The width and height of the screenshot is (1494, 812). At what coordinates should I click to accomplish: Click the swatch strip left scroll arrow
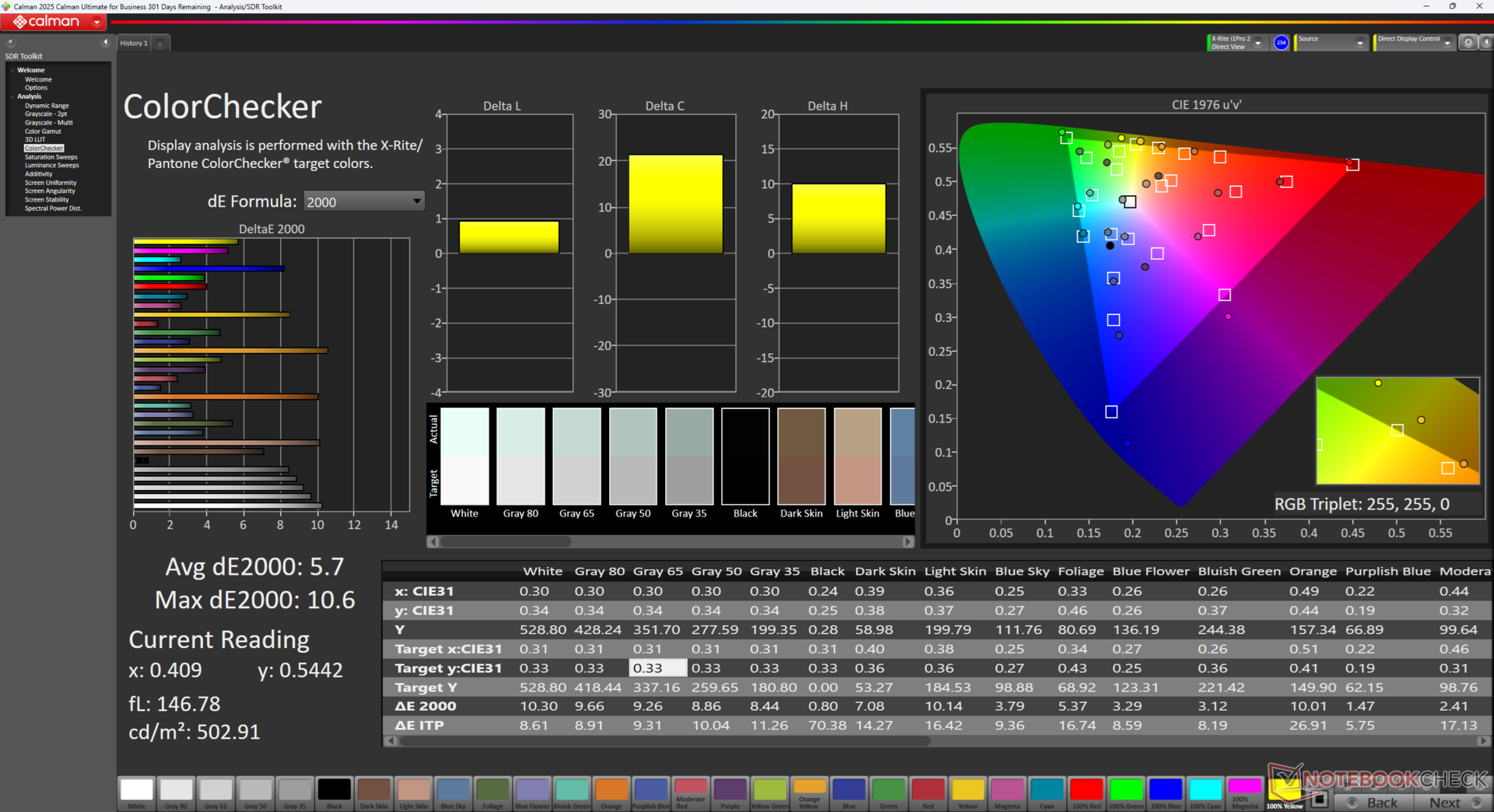433,541
